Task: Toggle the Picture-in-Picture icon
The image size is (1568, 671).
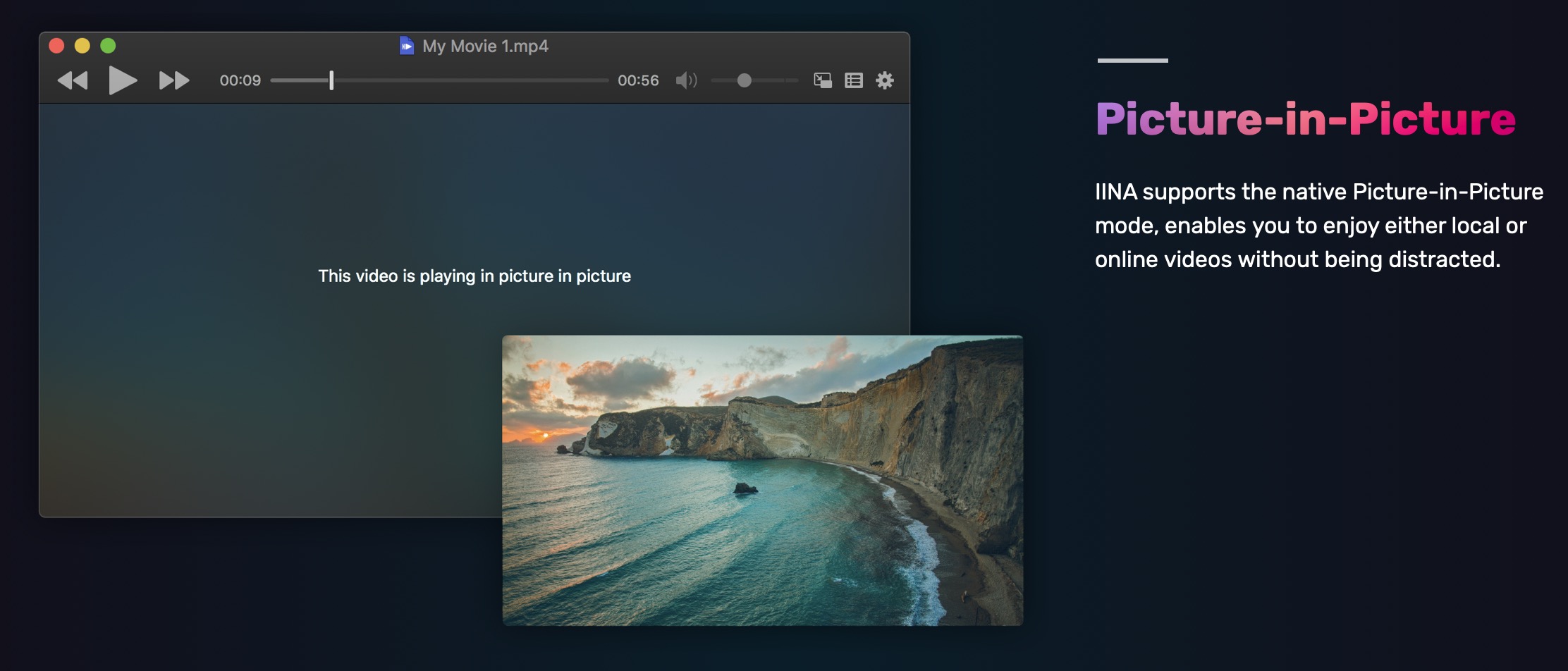Action: (x=823, y=80)
